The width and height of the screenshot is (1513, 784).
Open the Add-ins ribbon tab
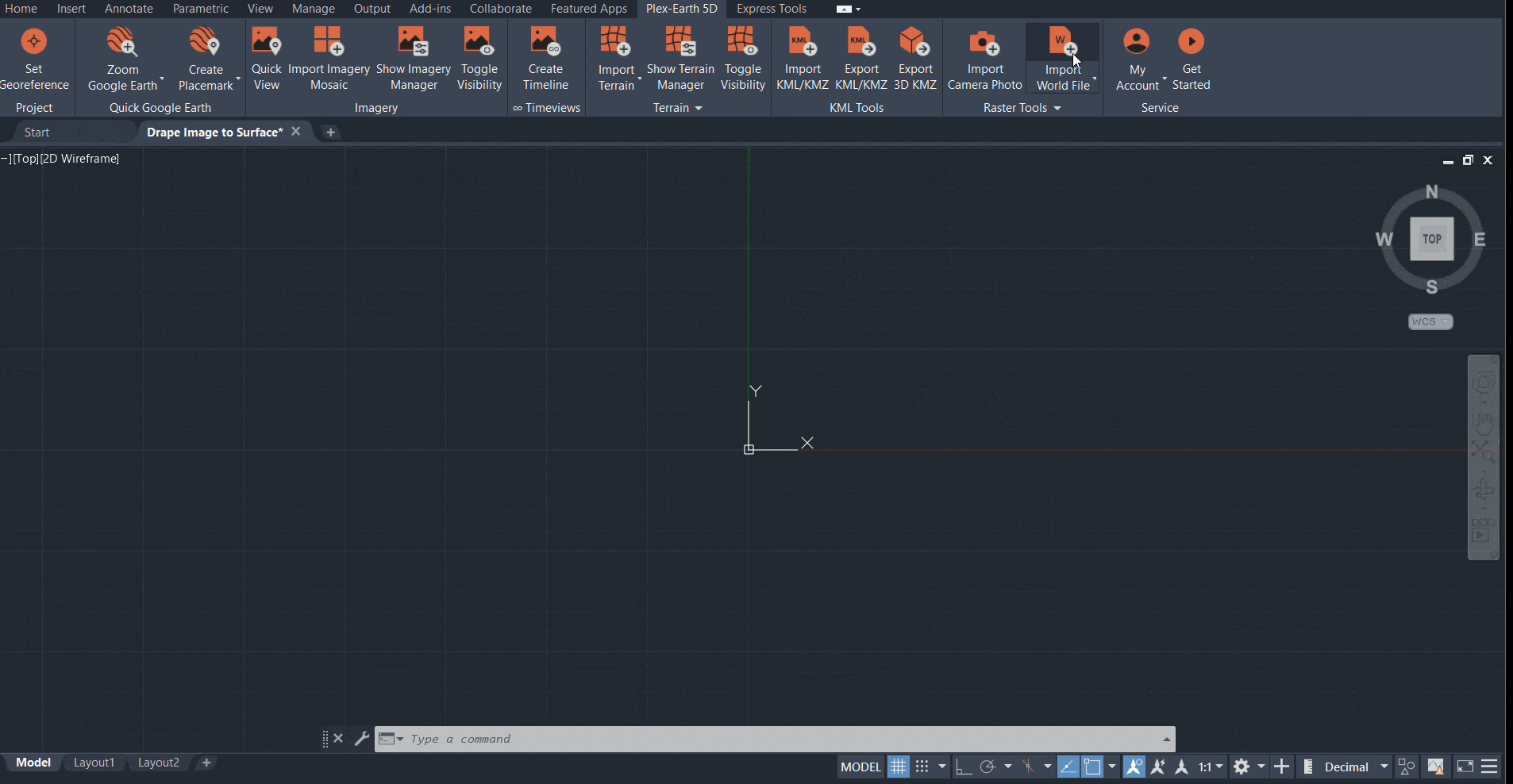pos(430,9)
